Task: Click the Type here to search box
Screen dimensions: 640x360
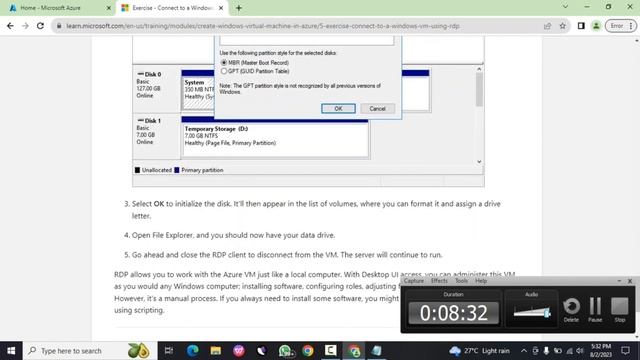Action: coord(90,351)
